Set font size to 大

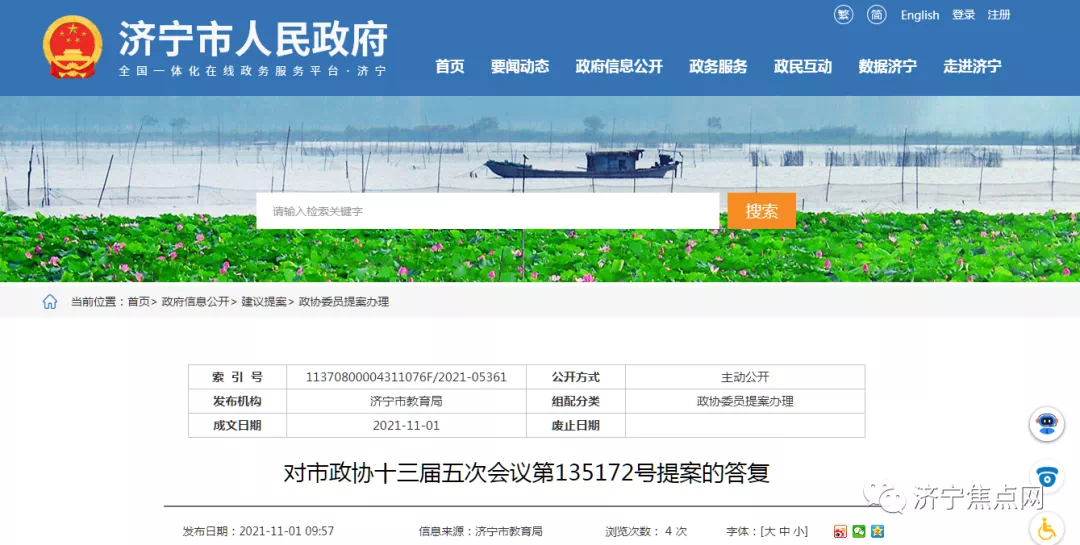(769, 531)
